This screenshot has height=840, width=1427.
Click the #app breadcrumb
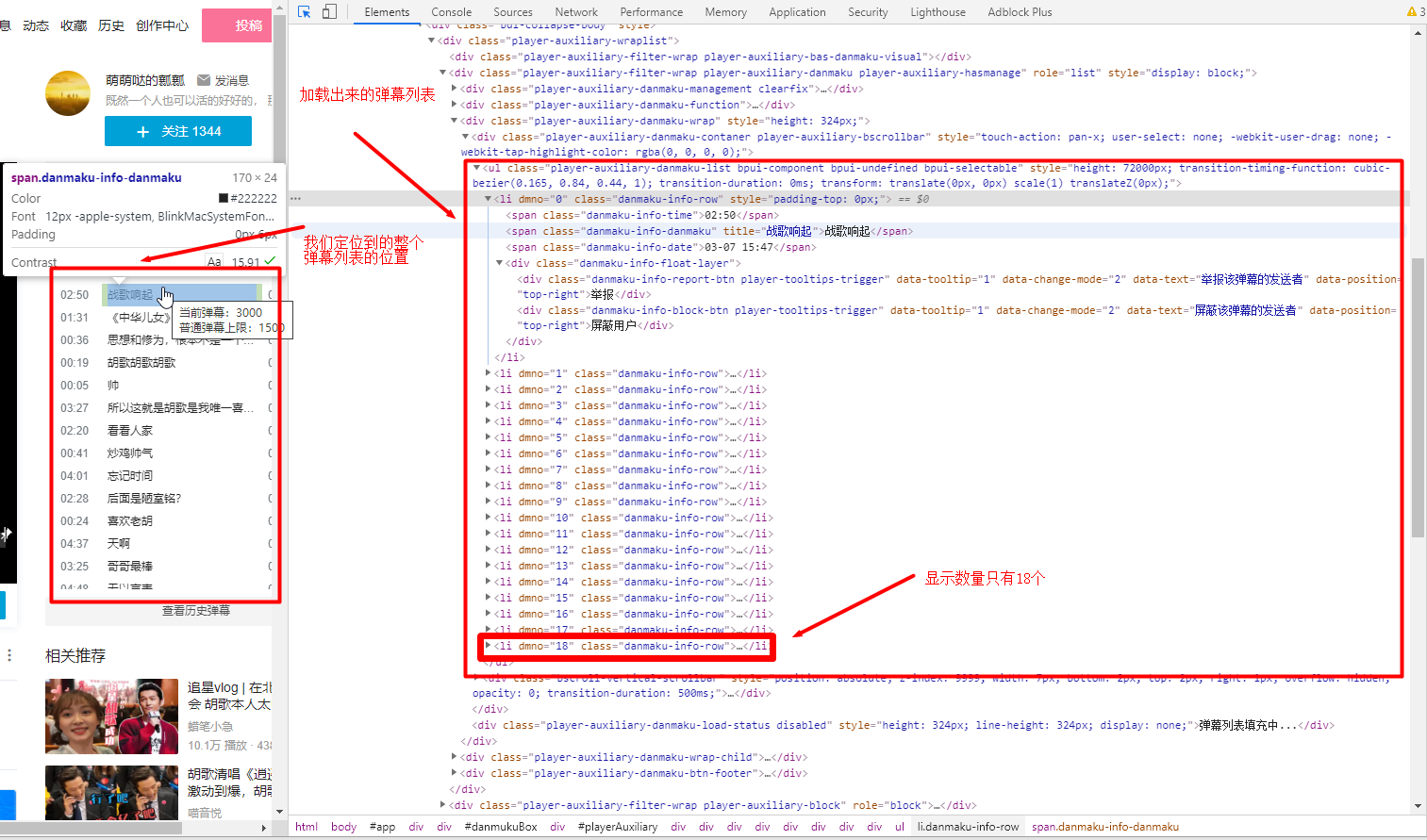pos(382,827)
